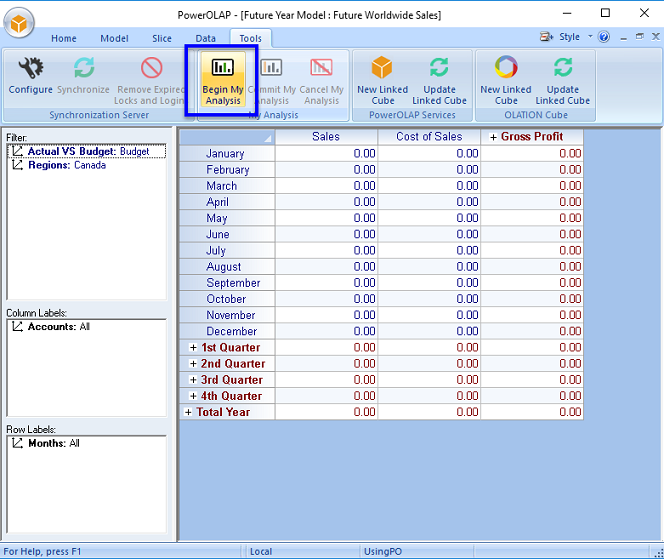This screenshot has height=559, width=664.
Task: Expand the 3rd Quarter row
Action: 193,380
